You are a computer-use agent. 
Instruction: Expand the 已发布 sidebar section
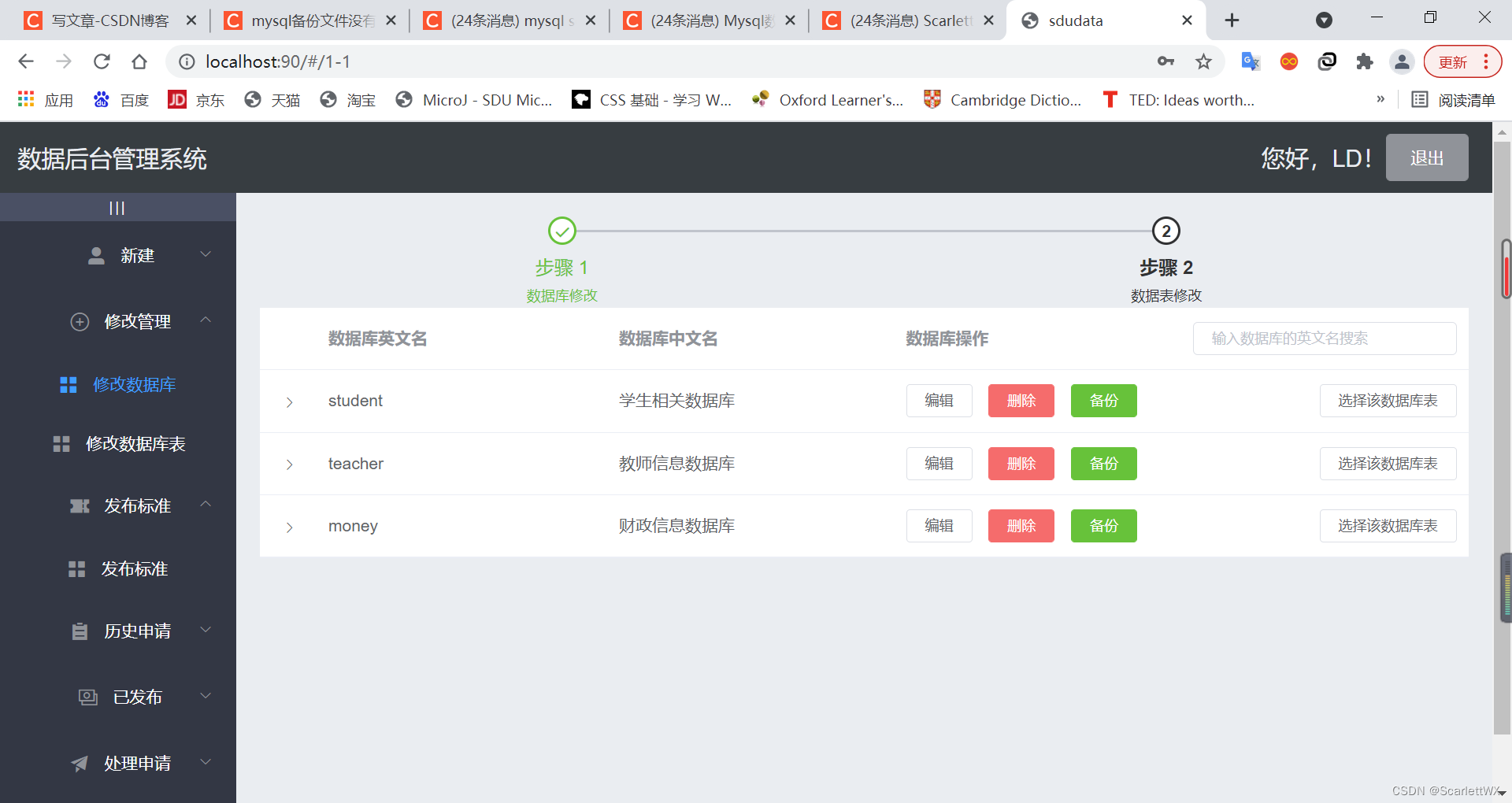tap(206, 696)
